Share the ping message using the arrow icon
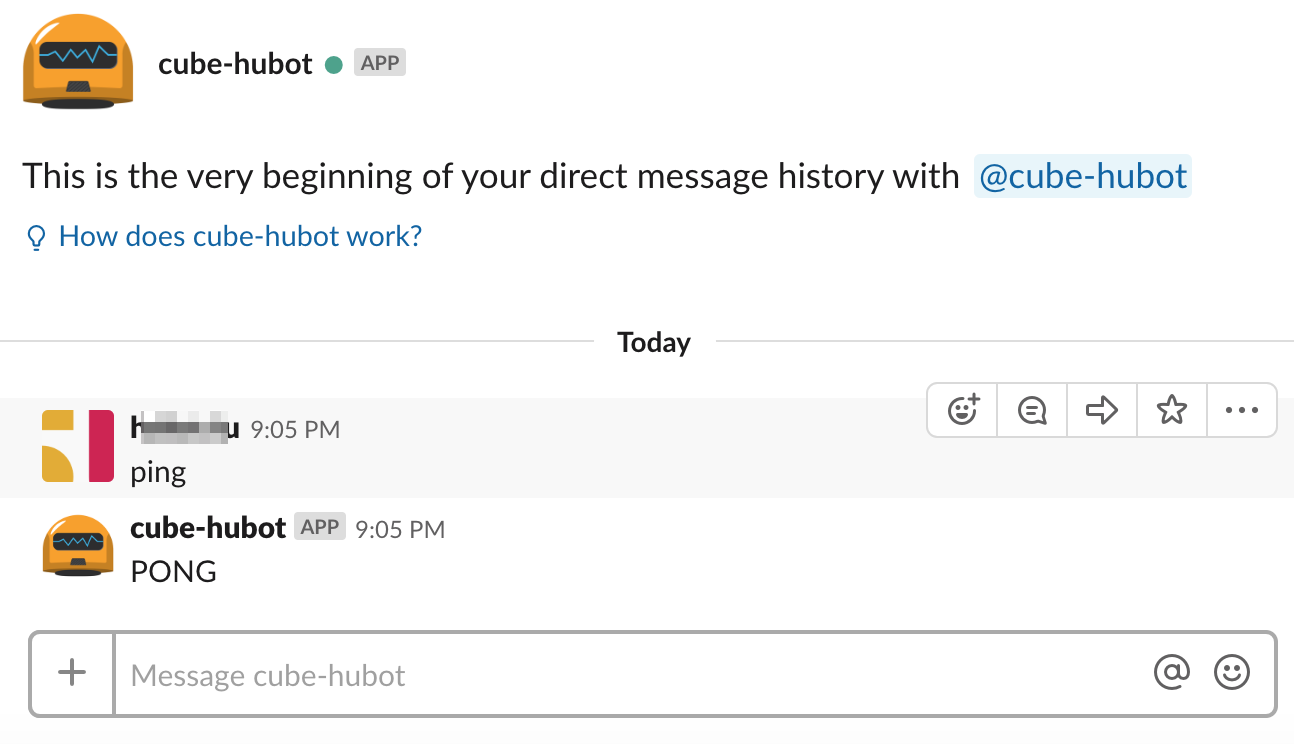The image size is (1294, 744). tap(1102, 410)
